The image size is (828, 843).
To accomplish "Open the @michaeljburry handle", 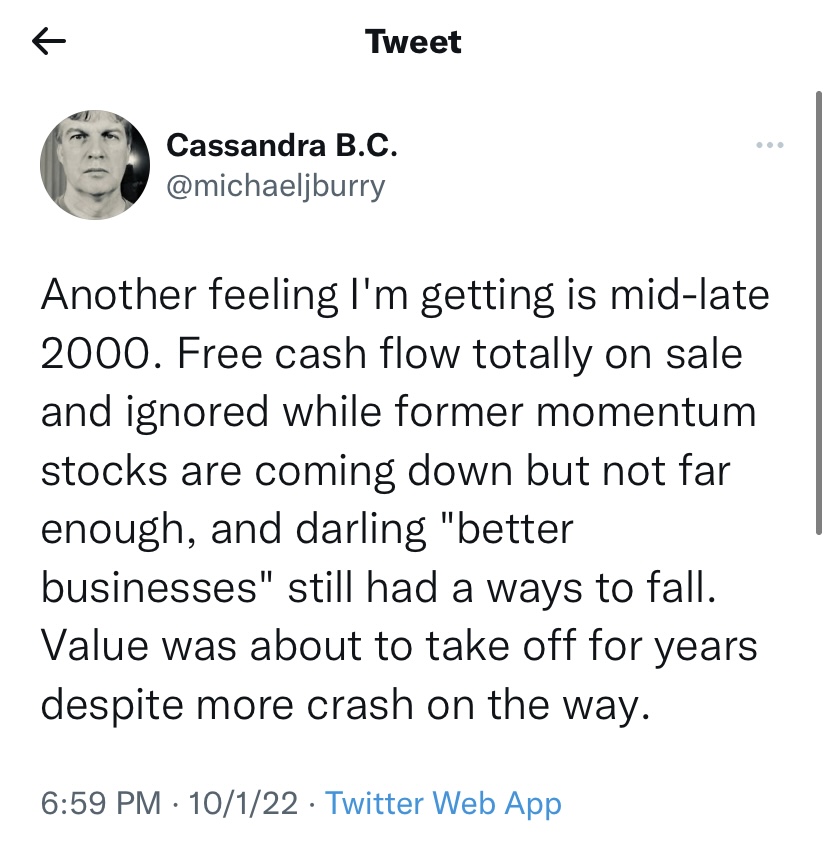I will [275, 186].
